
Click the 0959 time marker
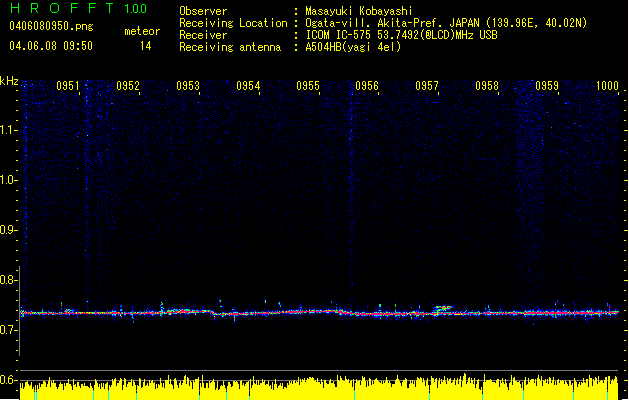point(547,86)
